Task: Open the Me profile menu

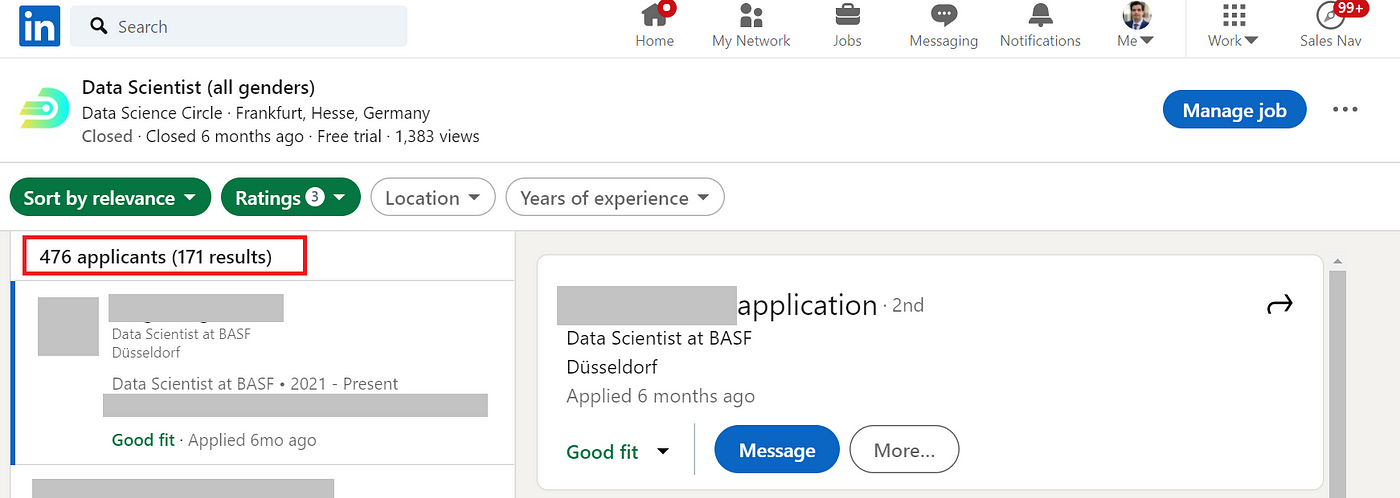Action: (1135, 26)
